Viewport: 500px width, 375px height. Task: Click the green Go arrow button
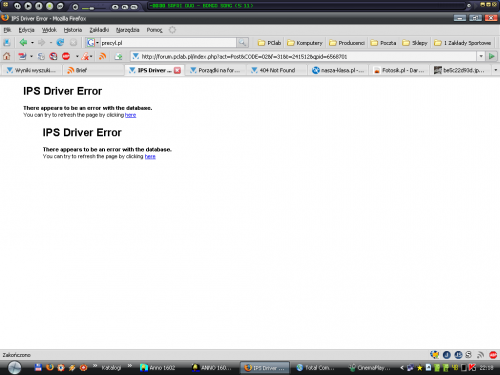[x=492, y=56]
